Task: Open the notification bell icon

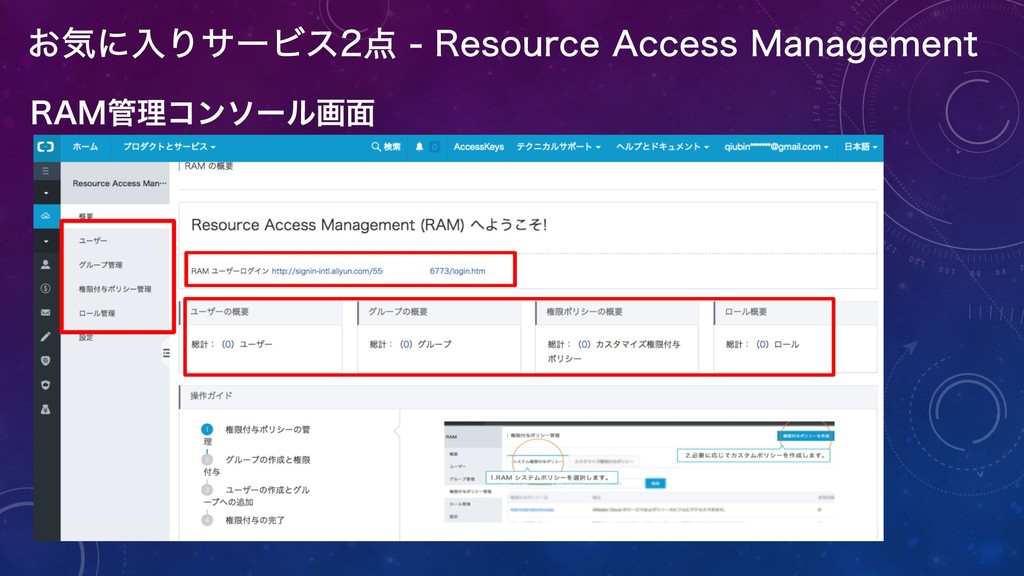Action: 419,147
